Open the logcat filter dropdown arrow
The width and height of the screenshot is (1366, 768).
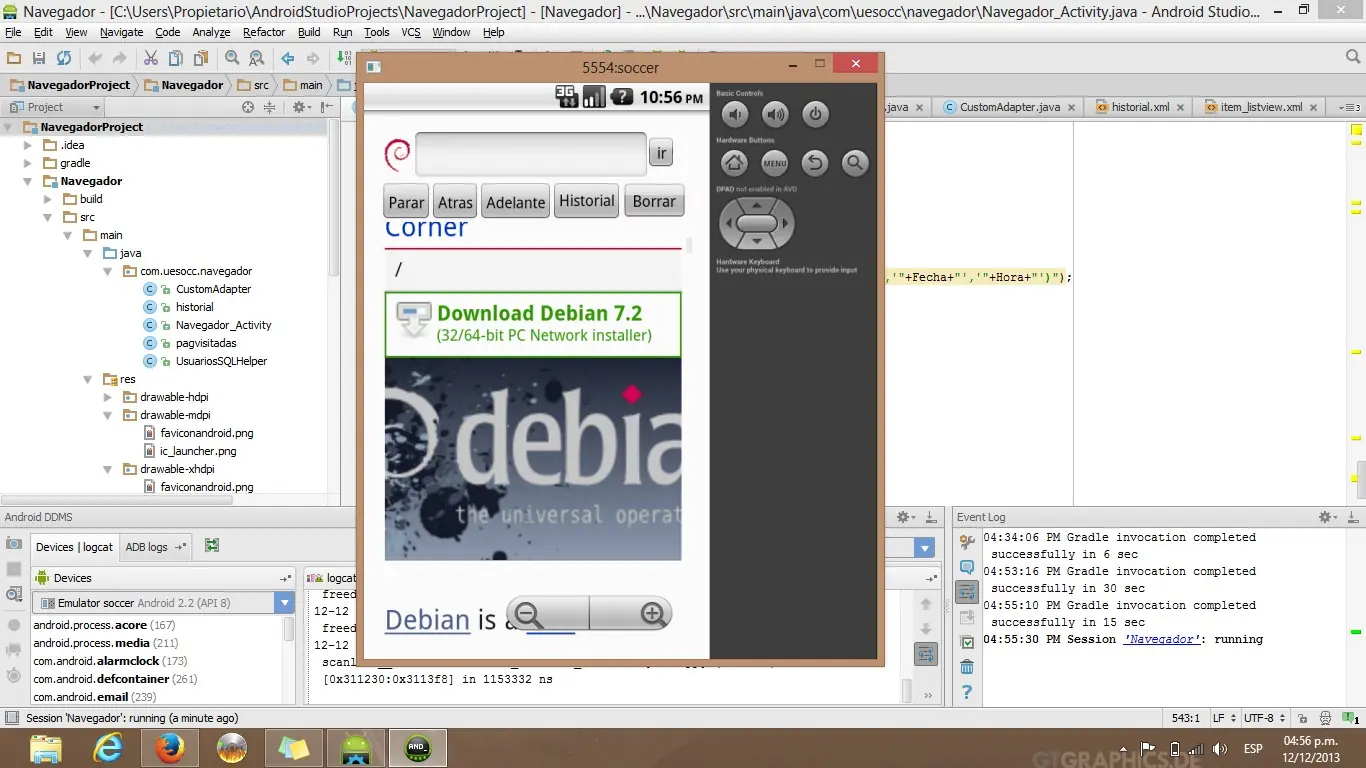926,548
